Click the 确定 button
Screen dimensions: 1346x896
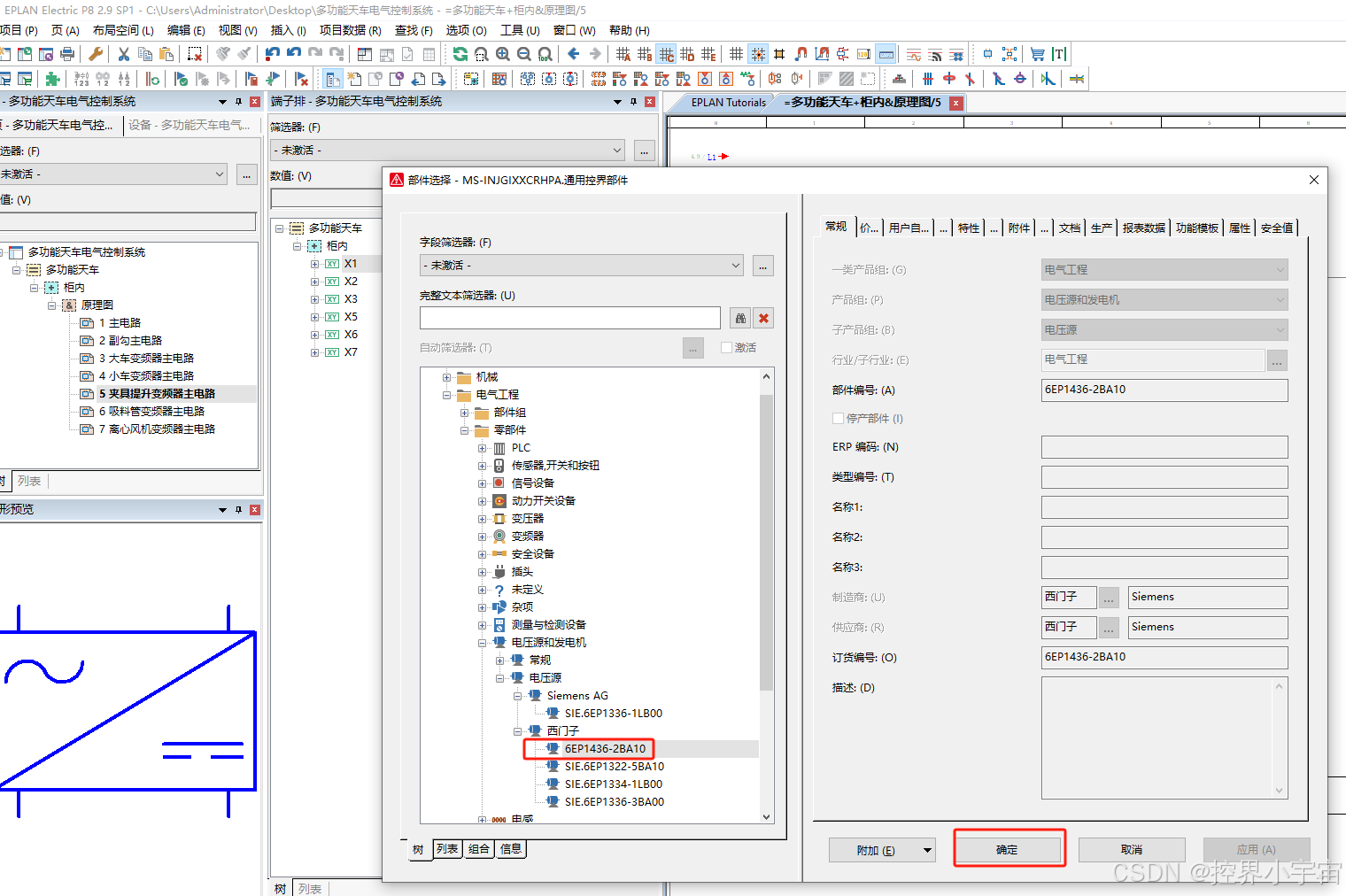(1008, 850)
